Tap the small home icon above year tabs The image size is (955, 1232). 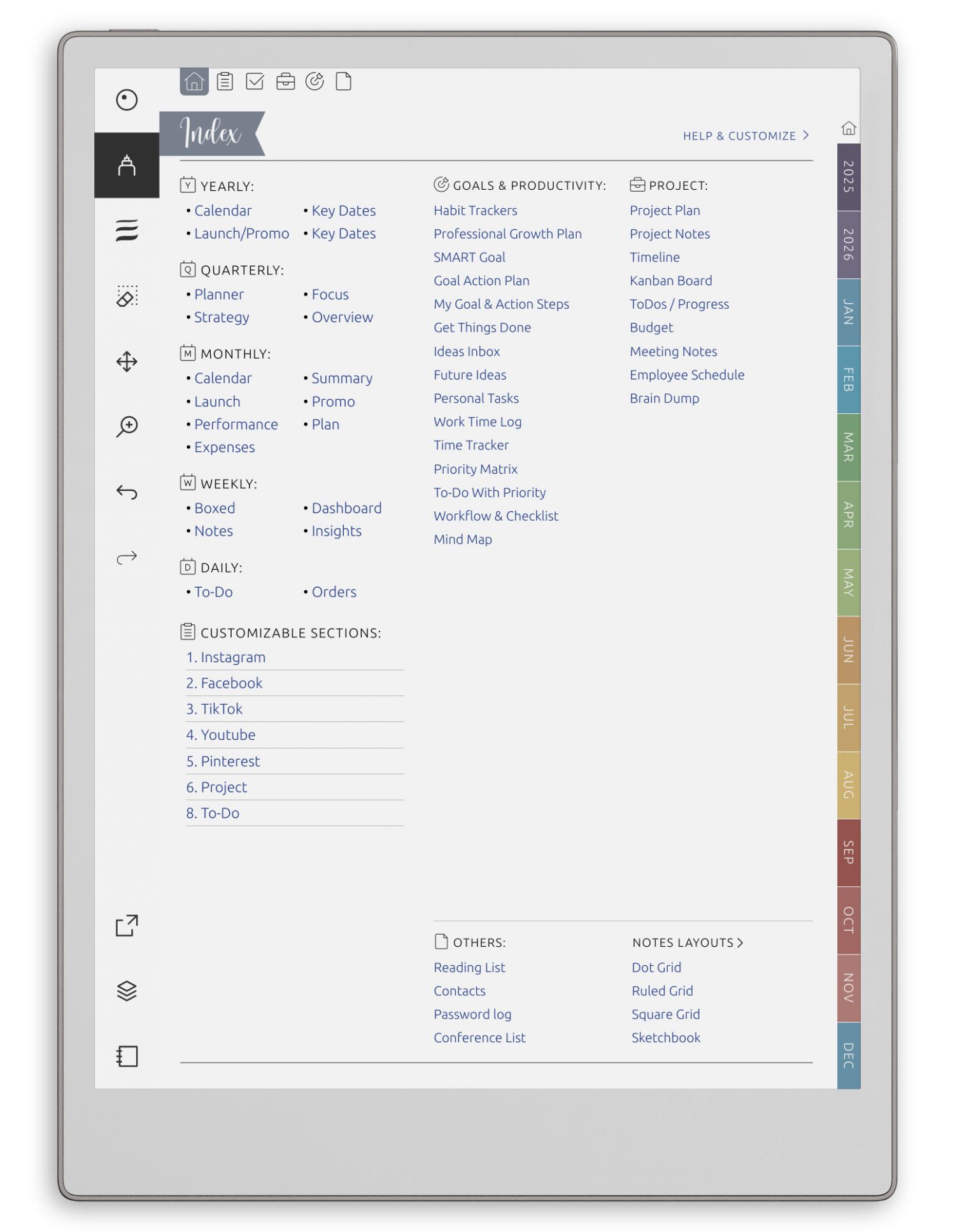click(849, 129)
